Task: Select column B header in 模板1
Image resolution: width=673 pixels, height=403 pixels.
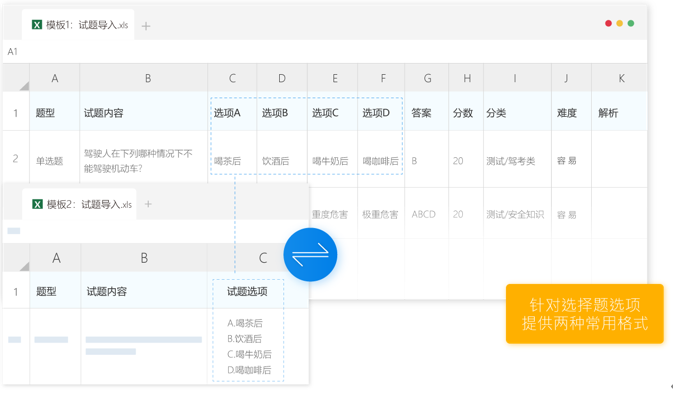Action: point(148,78)
